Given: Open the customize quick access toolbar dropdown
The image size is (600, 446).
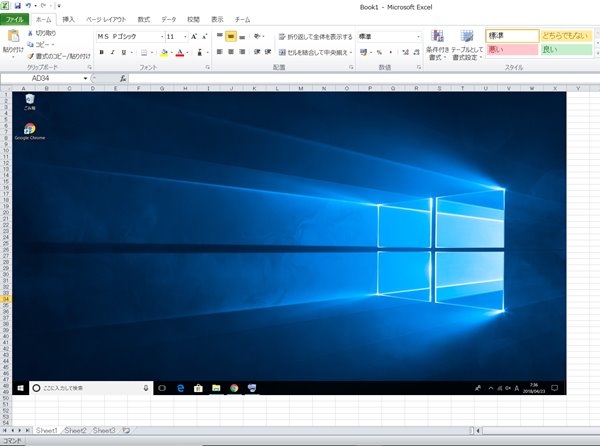Looking at the screenshot, I should point(59,6).
